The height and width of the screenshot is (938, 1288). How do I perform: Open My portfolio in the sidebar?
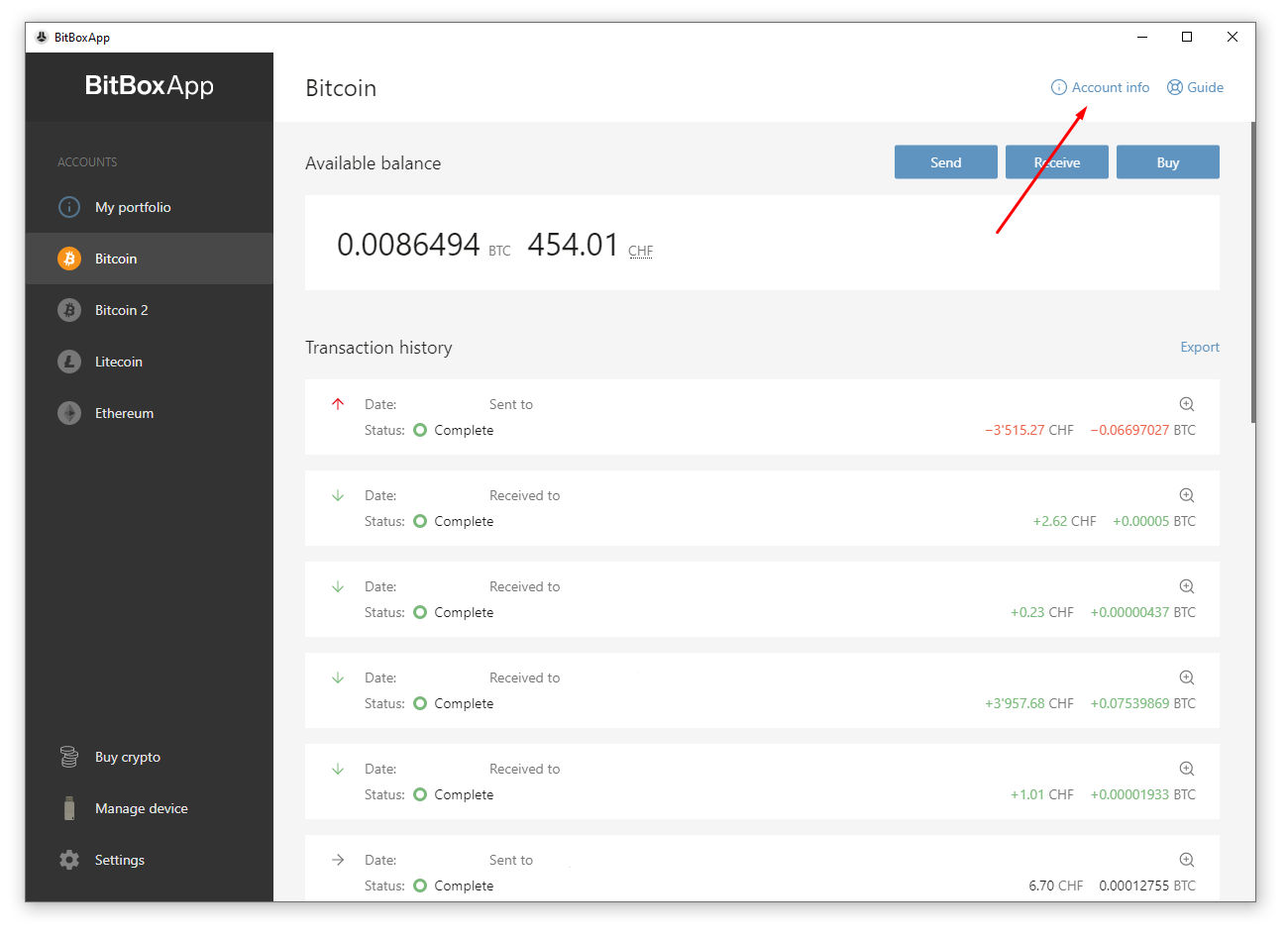point(149,207)
